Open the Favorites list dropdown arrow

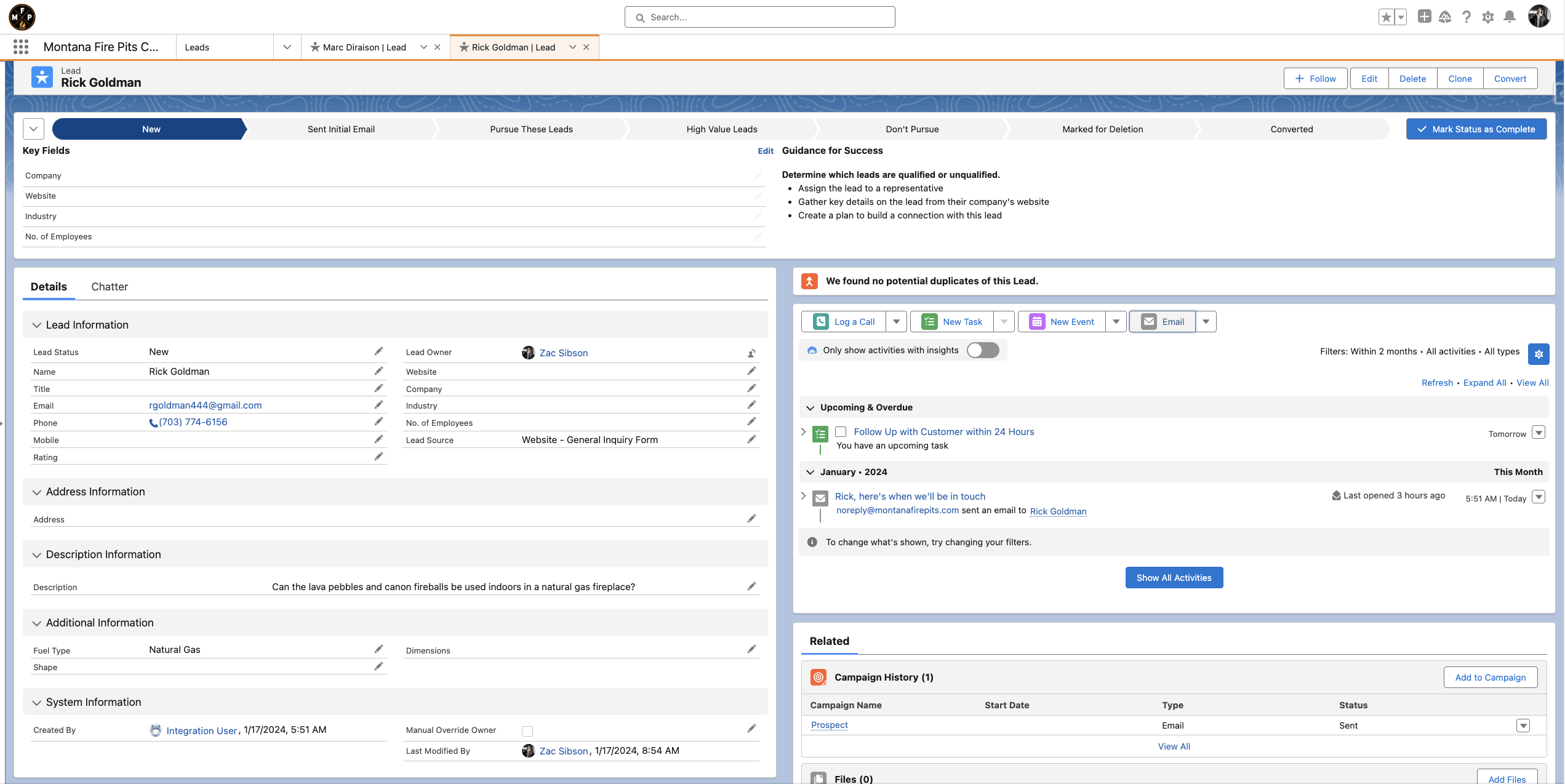pos(1401,17)
